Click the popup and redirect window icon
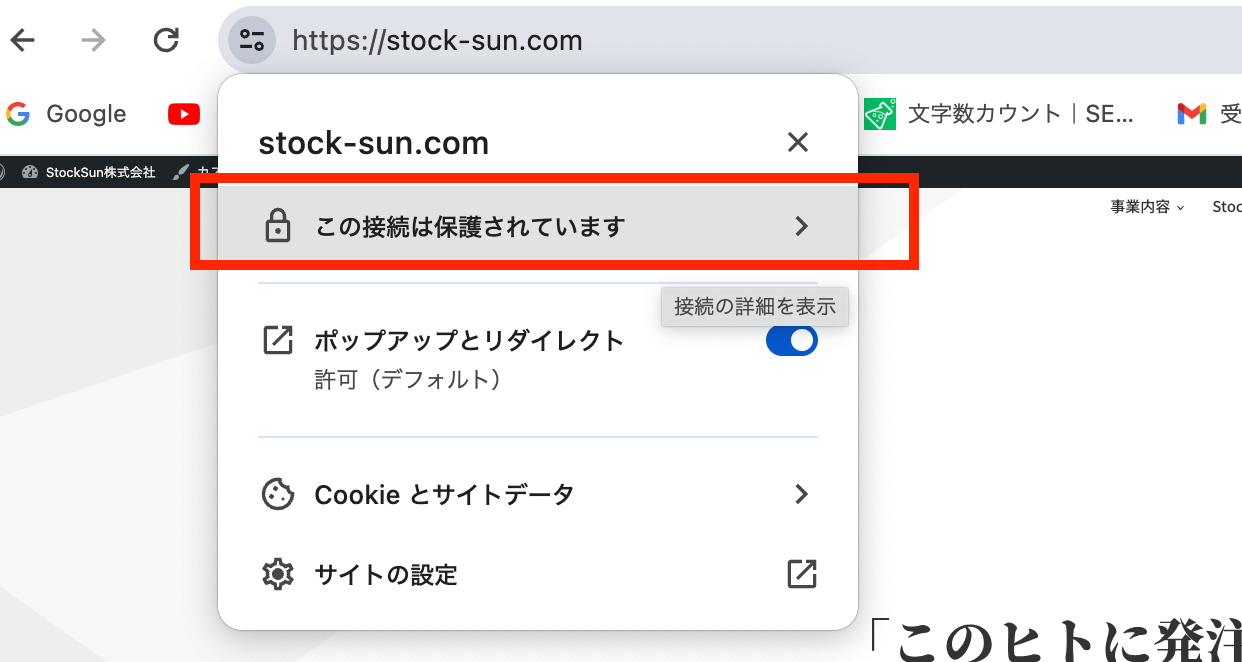 pyautogui.click(x=277, y=340)
